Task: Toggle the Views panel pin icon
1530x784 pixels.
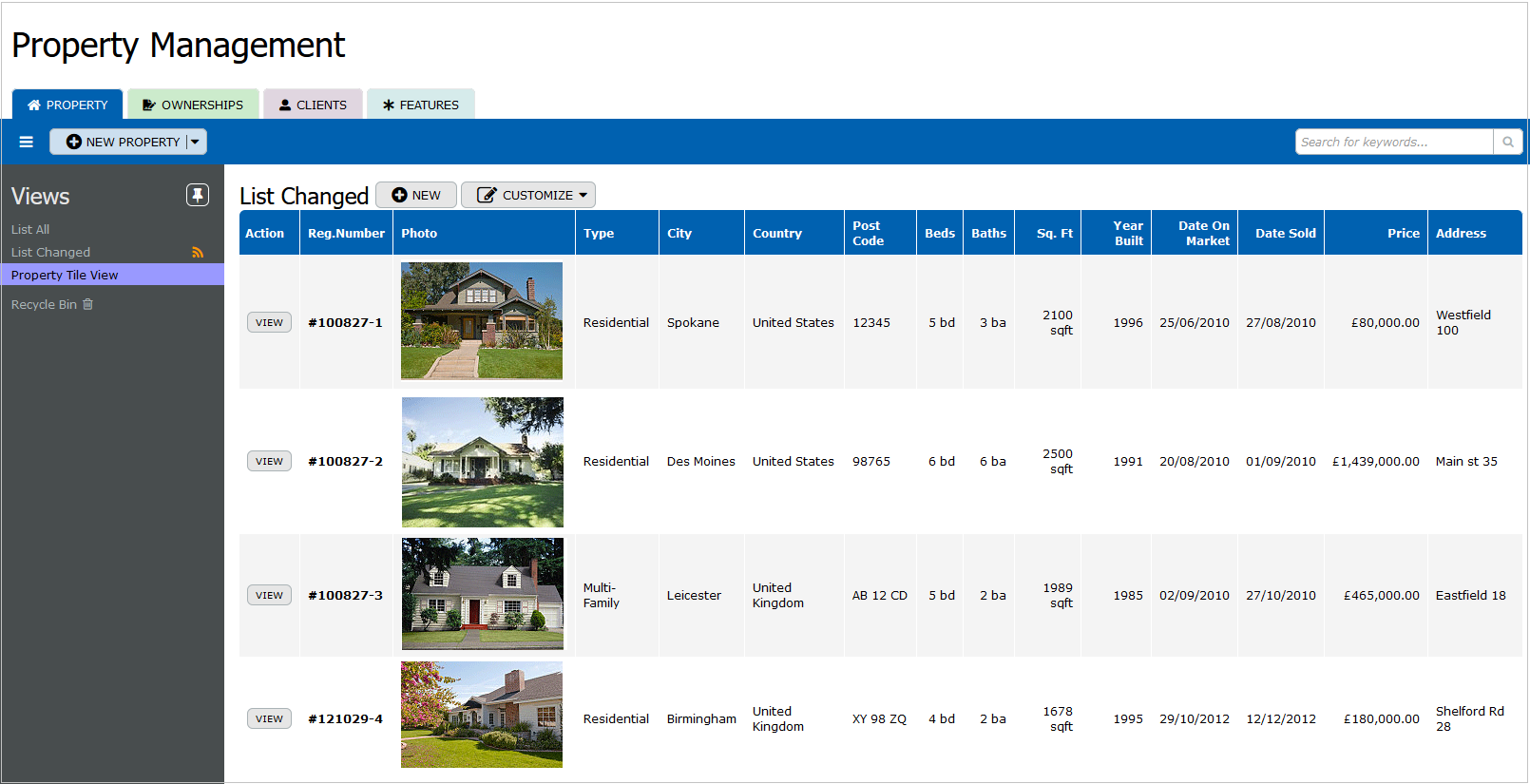Action: (197, 195)
